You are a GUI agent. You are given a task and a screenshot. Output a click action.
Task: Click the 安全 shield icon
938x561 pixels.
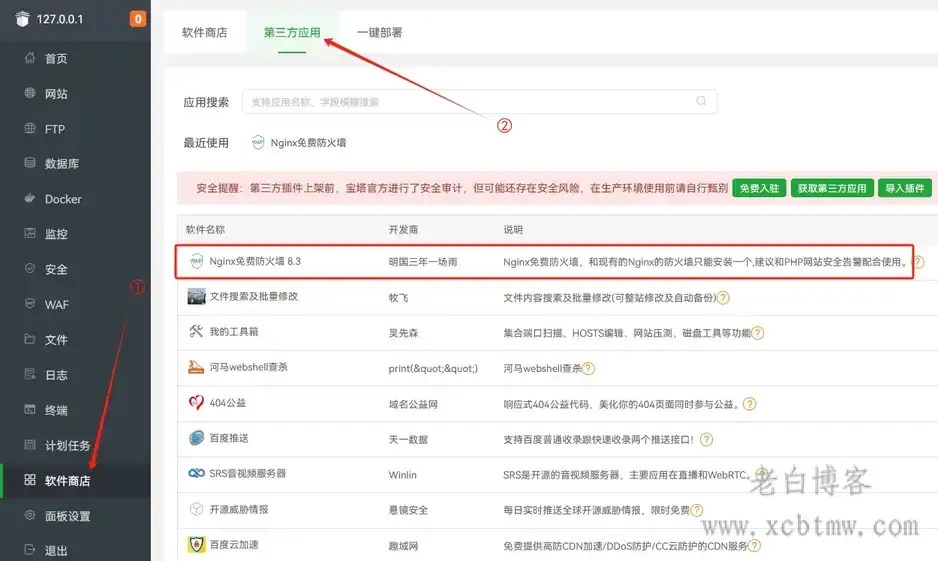[x=29, y=269]
